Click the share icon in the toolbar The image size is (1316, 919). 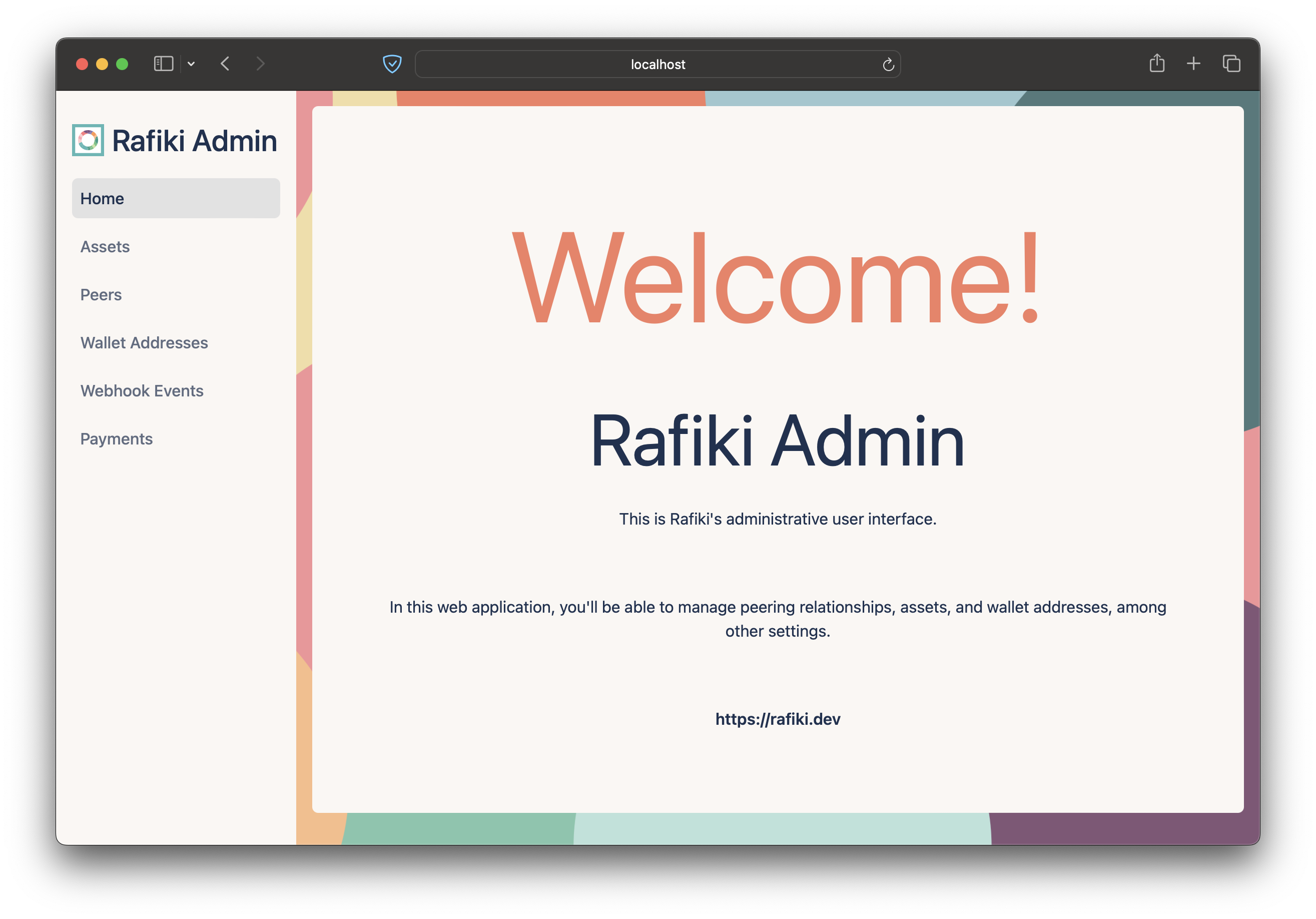click(1157, 63)
